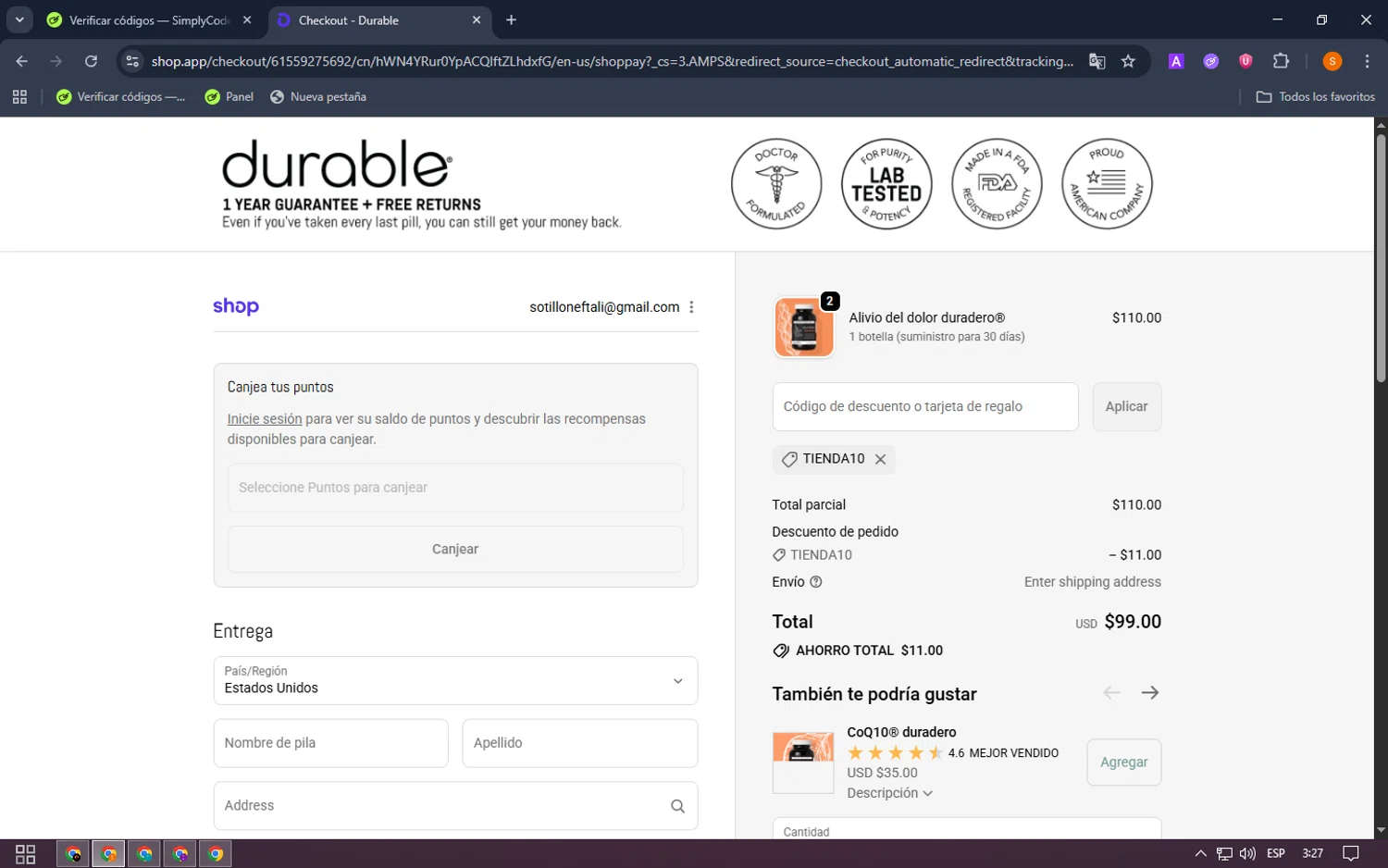This screenshot has width=1388, height=868.
Task: Switch to the Verificar códigos tab
Action: click(148, 20)
